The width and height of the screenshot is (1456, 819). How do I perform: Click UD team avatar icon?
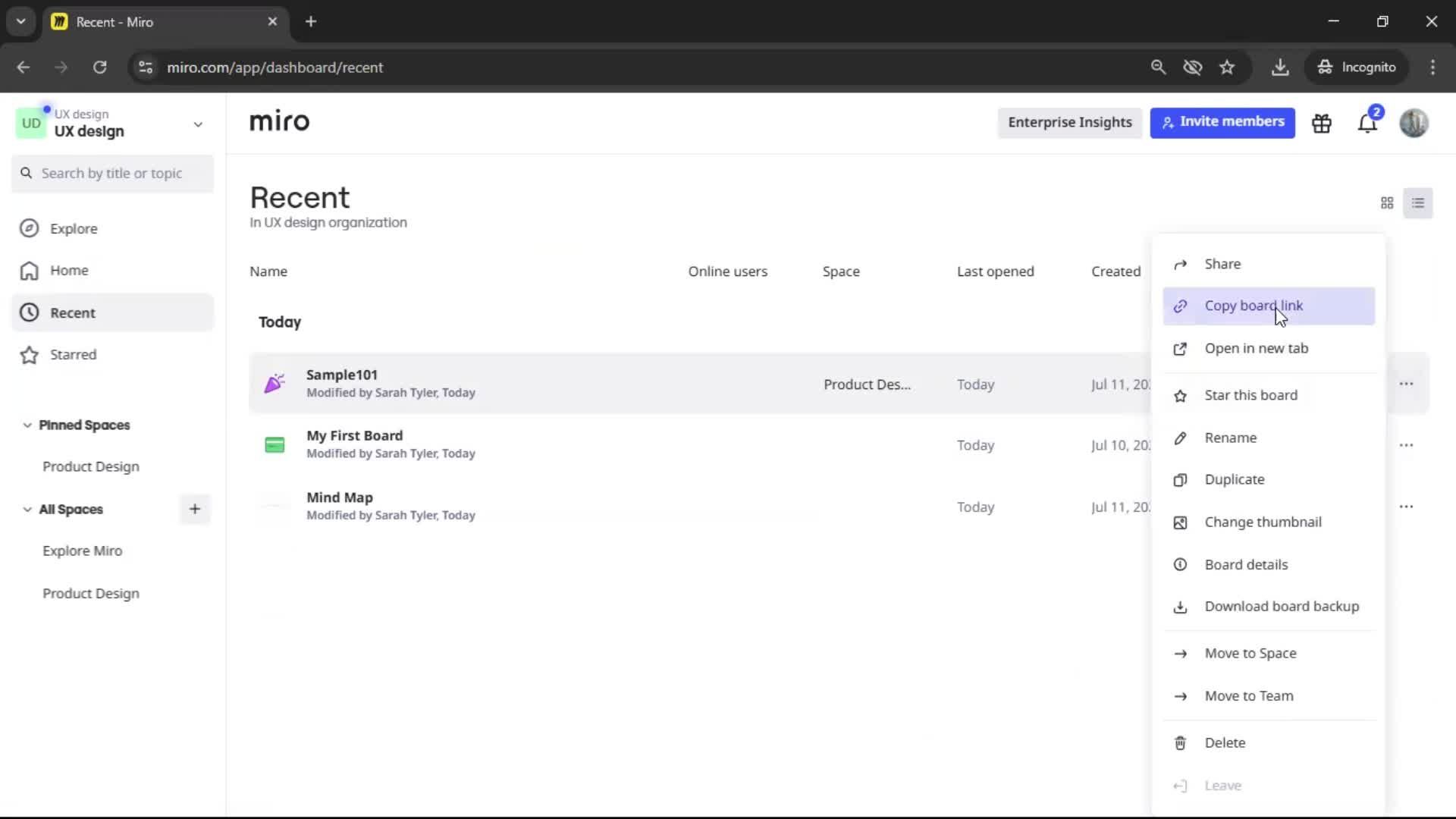coord(31,123)
